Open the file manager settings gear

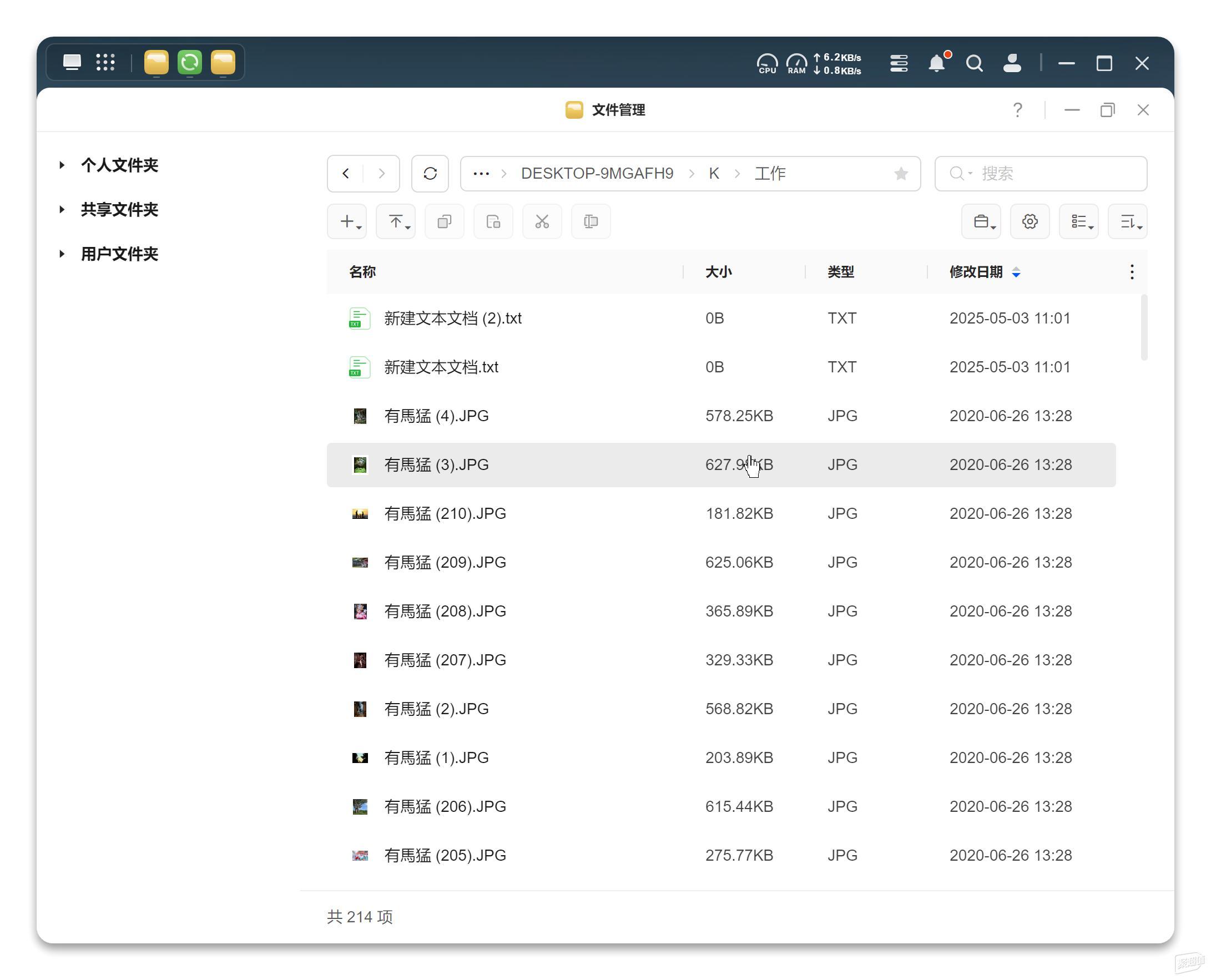(1030, 221)
